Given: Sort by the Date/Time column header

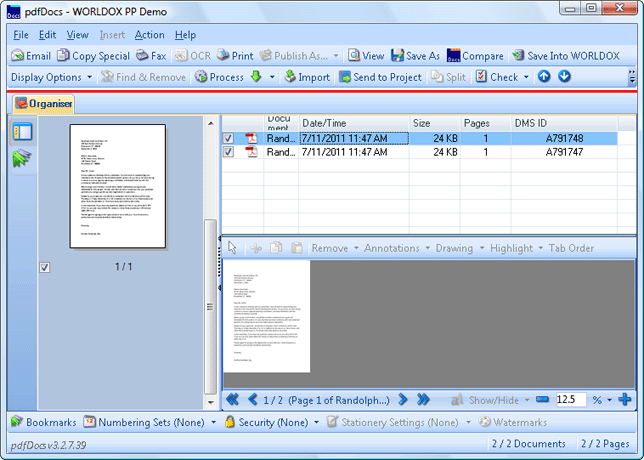Looking at the screenshot, I should click(354, 123).
